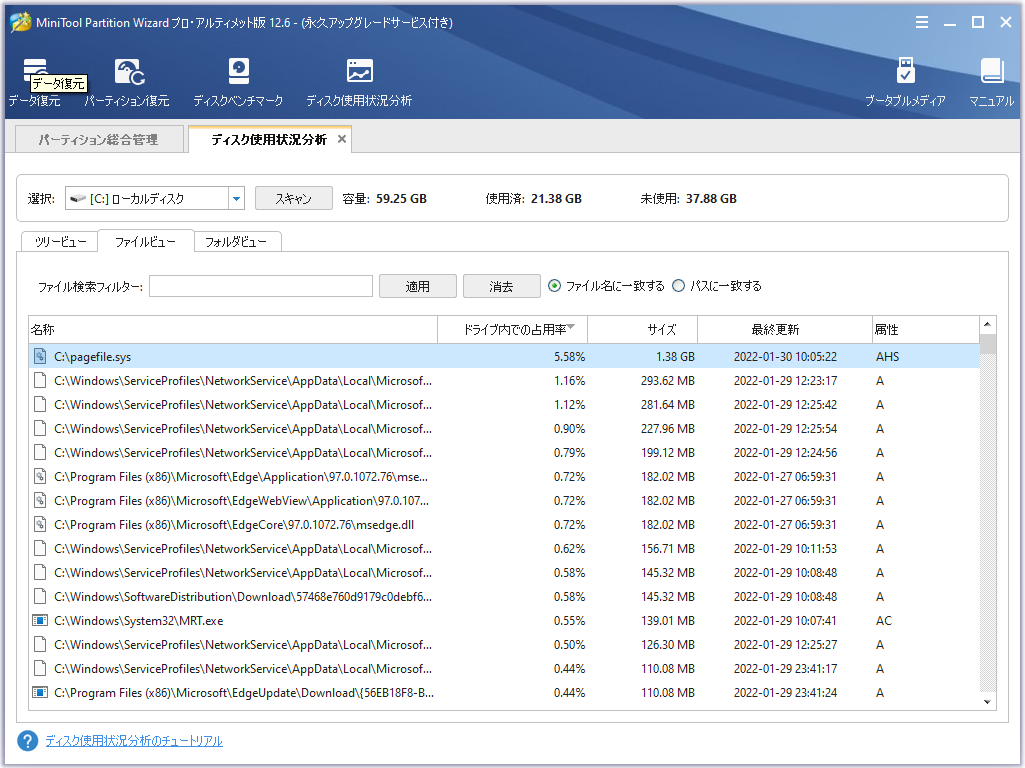Click the EdgeWebView file icon

click(40, 501)
